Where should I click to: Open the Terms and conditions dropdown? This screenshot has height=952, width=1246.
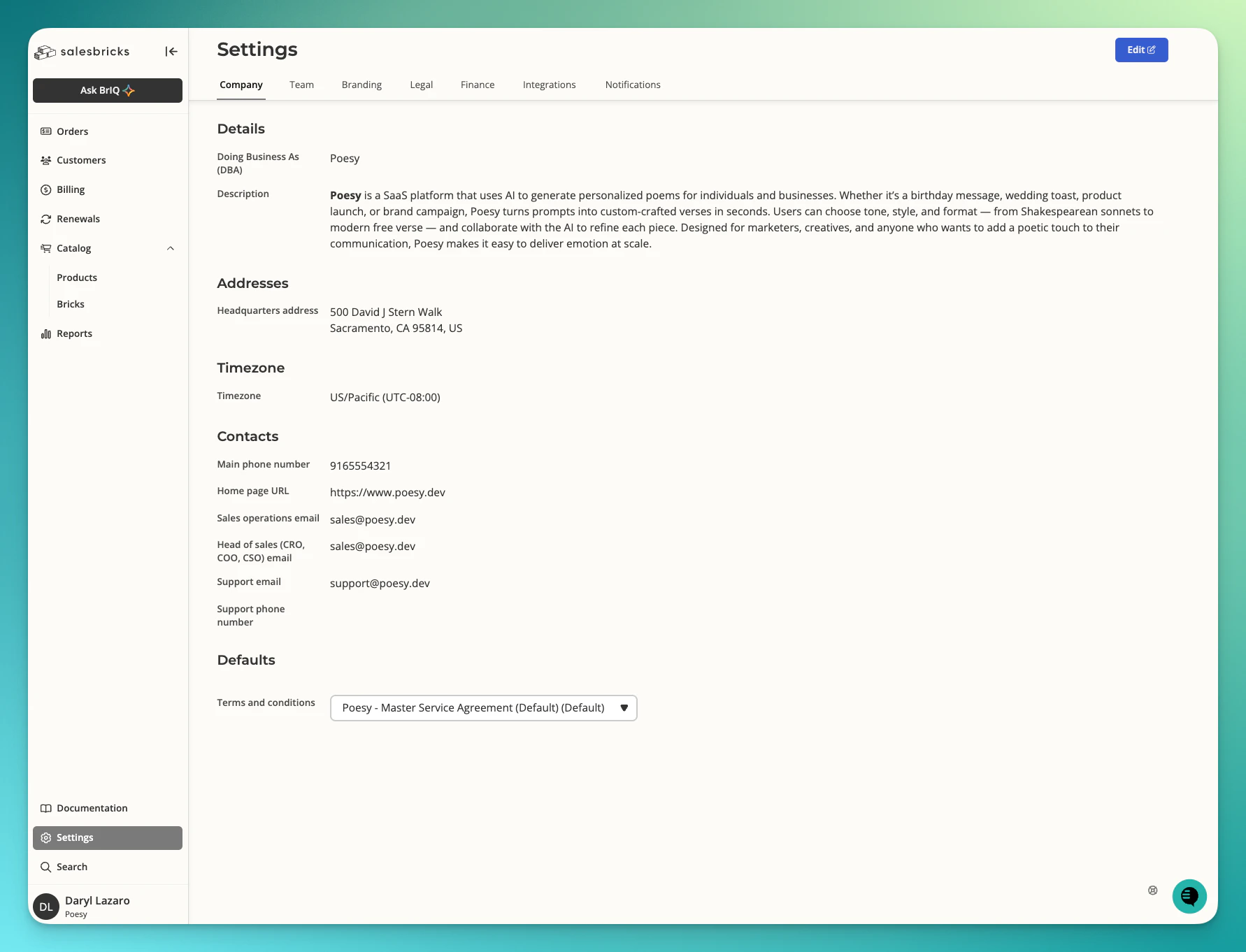(x=484, y=708)
